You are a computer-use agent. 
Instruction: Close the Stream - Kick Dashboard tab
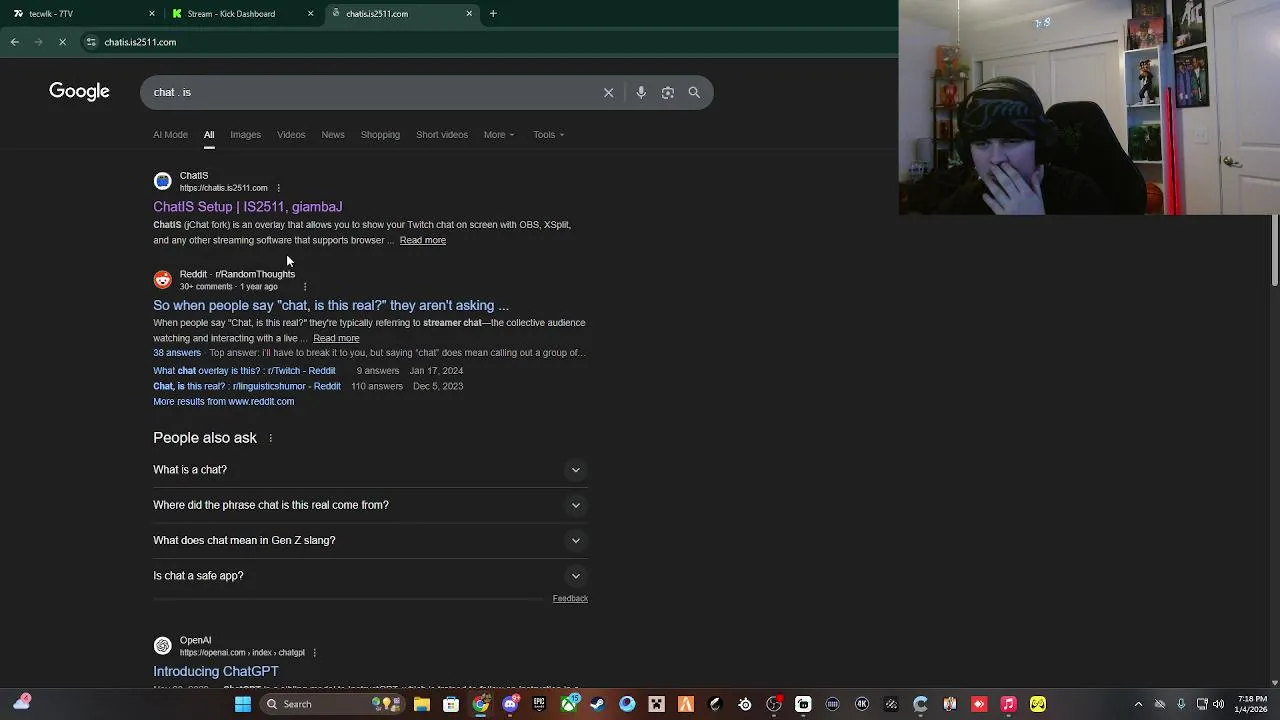coord(310,13)
